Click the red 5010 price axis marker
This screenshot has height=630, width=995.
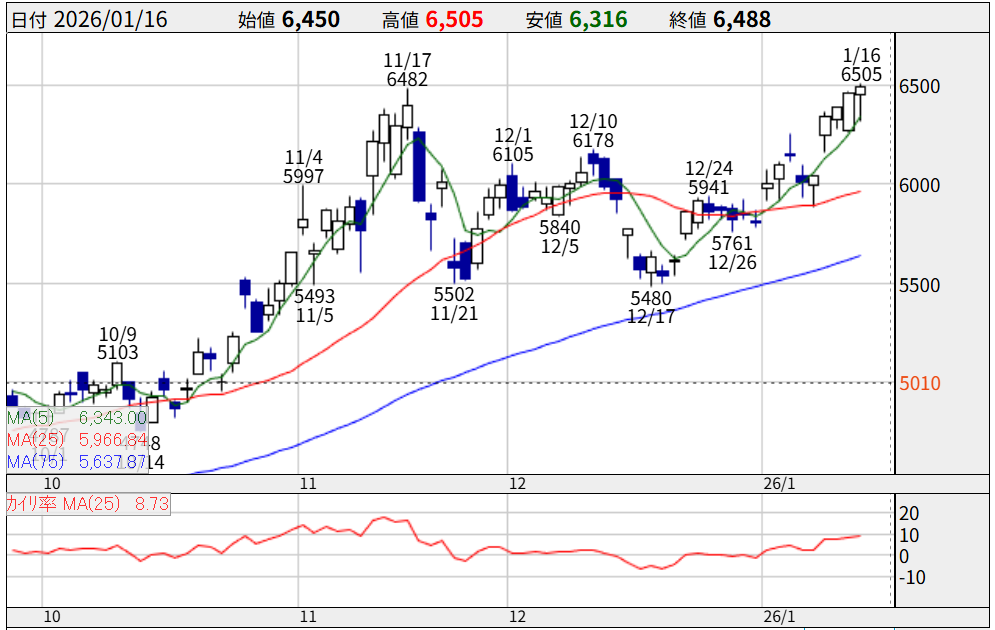tap(921, 383)
